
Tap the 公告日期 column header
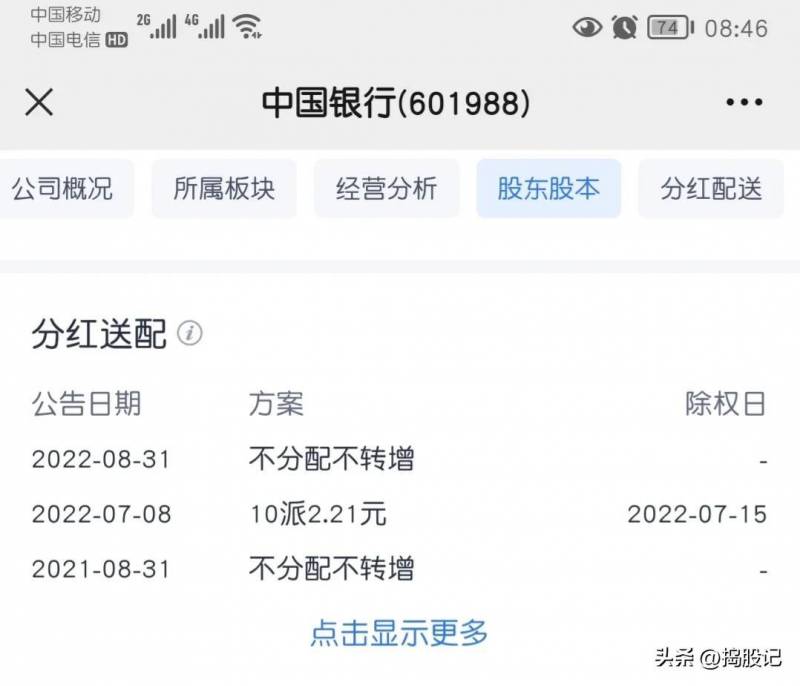click(x=86, y=404)
